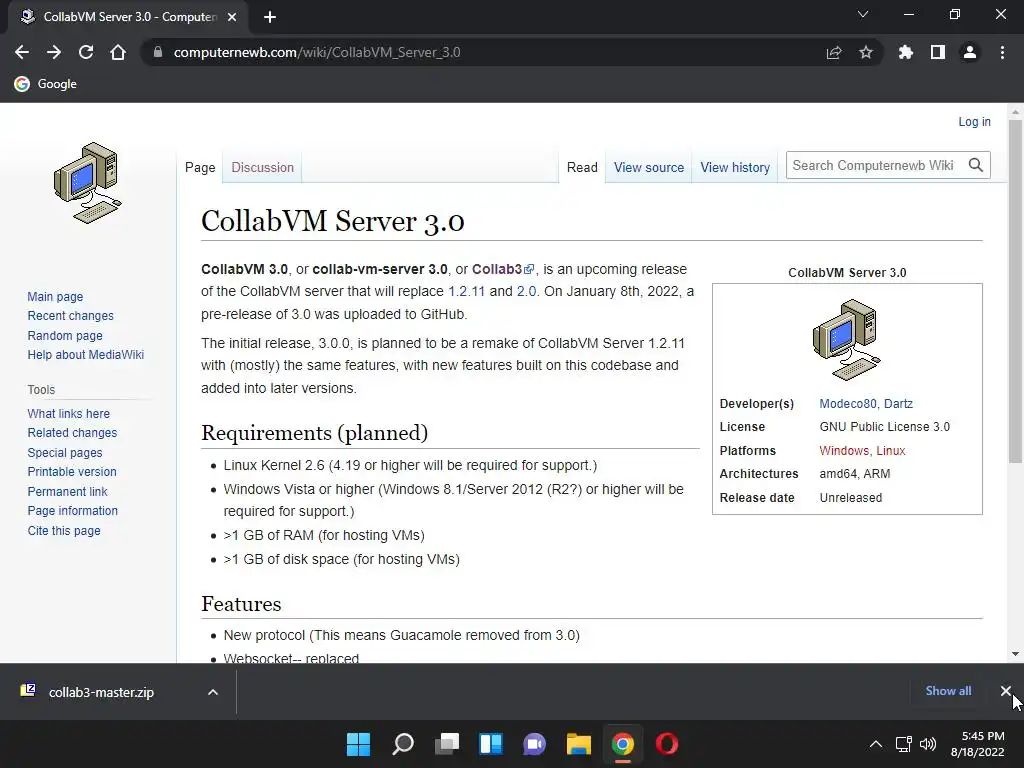Open the Windows Start menu

point(358,744)
